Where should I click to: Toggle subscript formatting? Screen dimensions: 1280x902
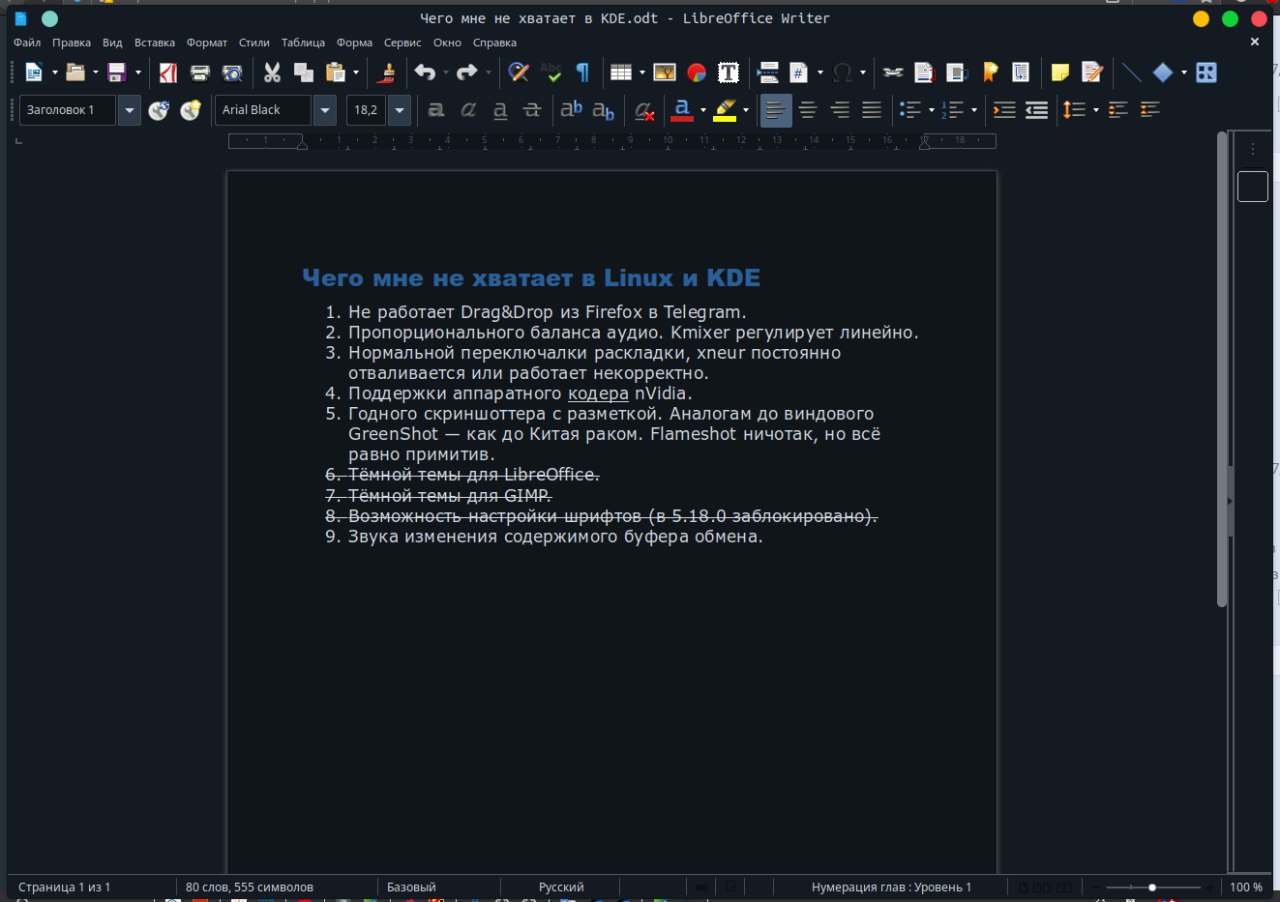[603, 110]
